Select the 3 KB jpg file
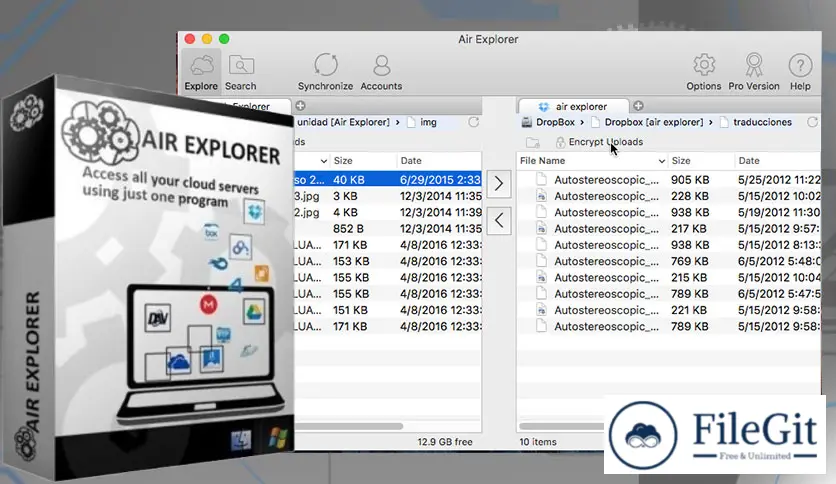This screenshot has height=484, width=836. point(388,196)
